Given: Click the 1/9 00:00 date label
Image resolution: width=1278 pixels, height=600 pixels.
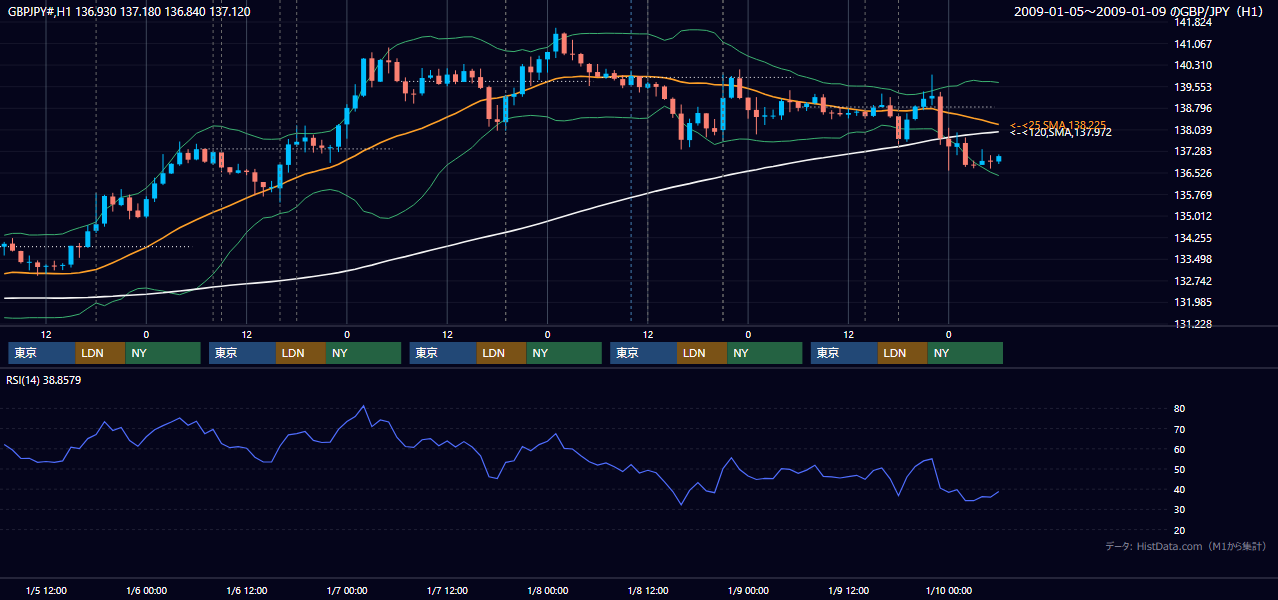Looking at the screenshot, I should (748, 590).
